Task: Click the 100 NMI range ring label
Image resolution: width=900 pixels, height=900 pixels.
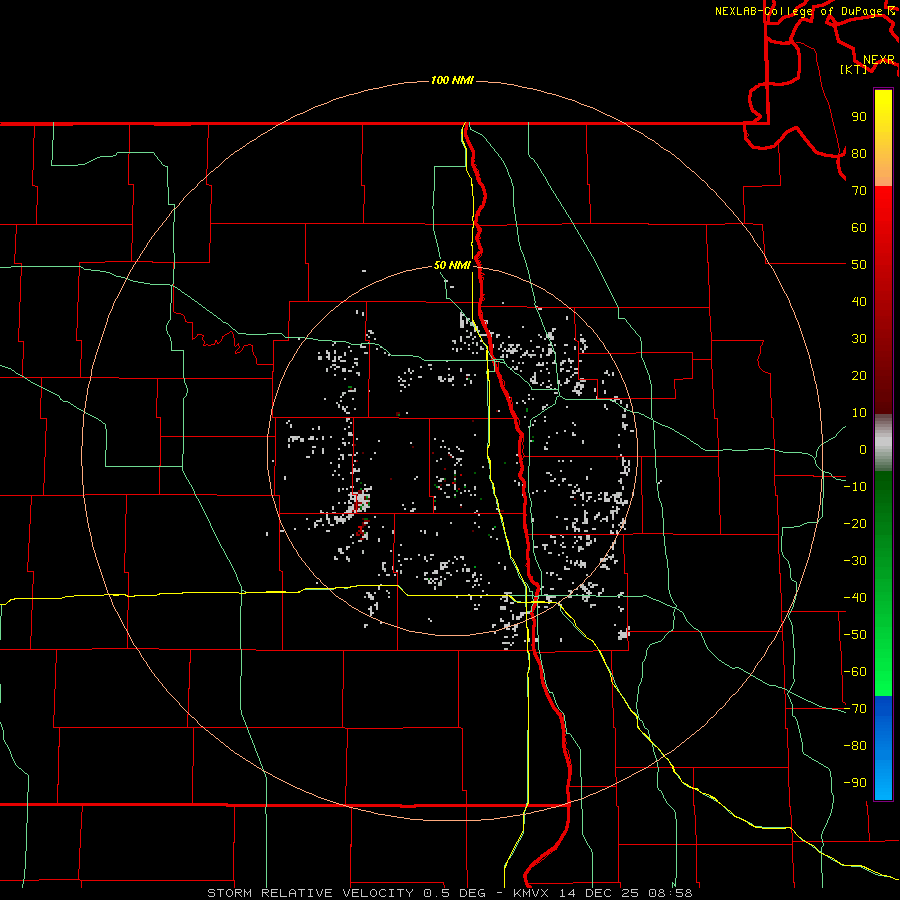Action: [x=452, y=80]
